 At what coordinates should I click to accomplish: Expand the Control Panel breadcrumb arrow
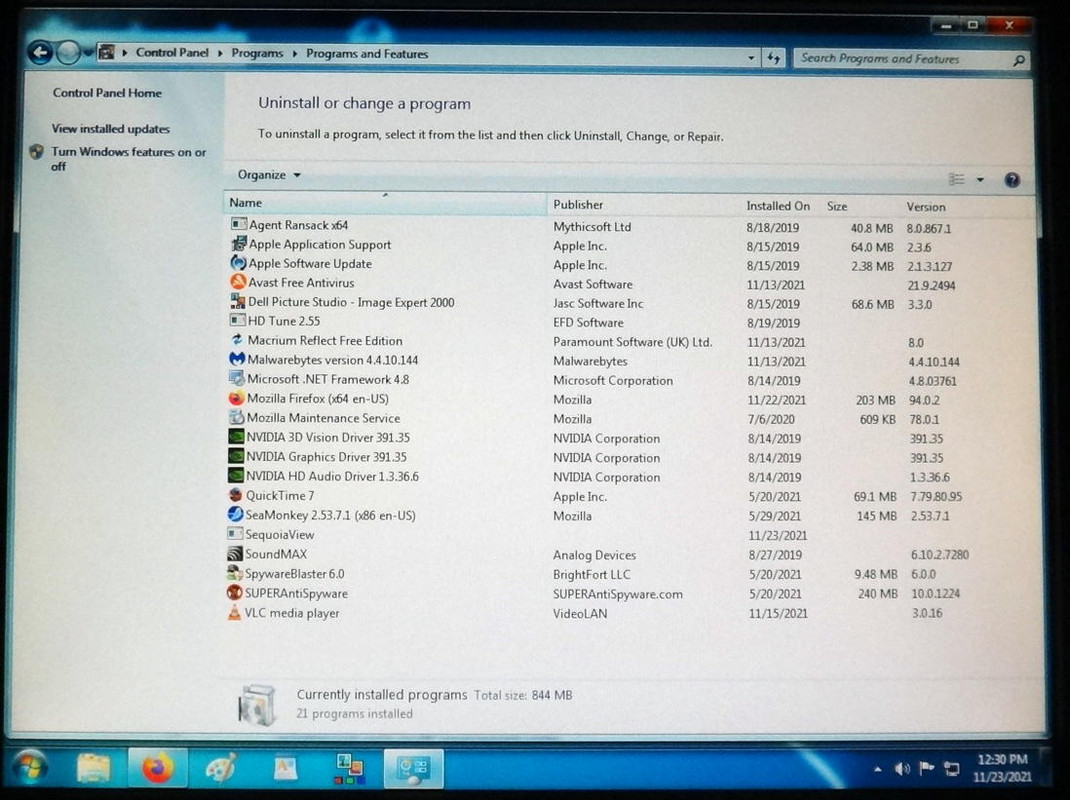coord(220,53)
